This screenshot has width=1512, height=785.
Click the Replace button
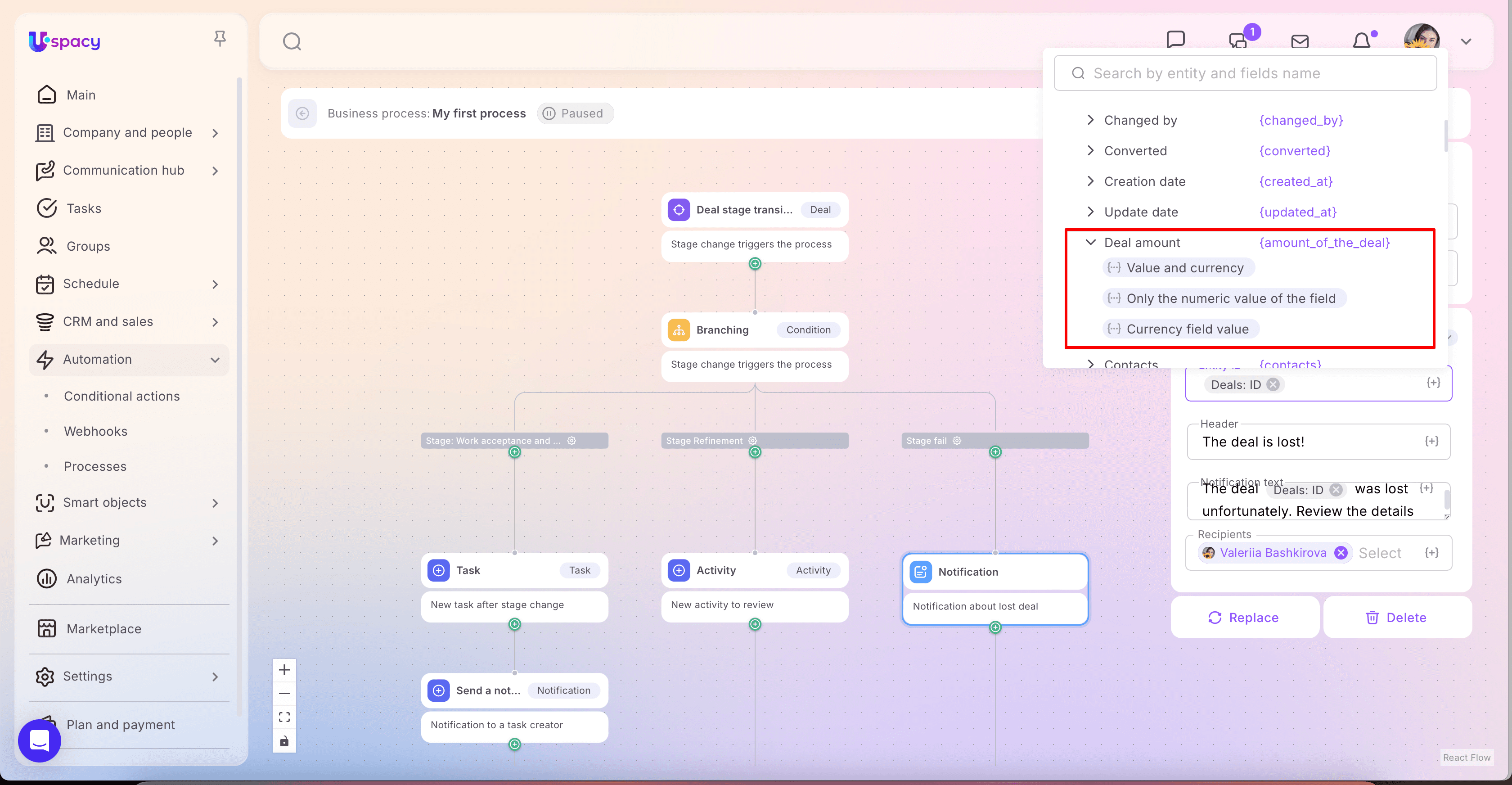tap(1244, 617)
